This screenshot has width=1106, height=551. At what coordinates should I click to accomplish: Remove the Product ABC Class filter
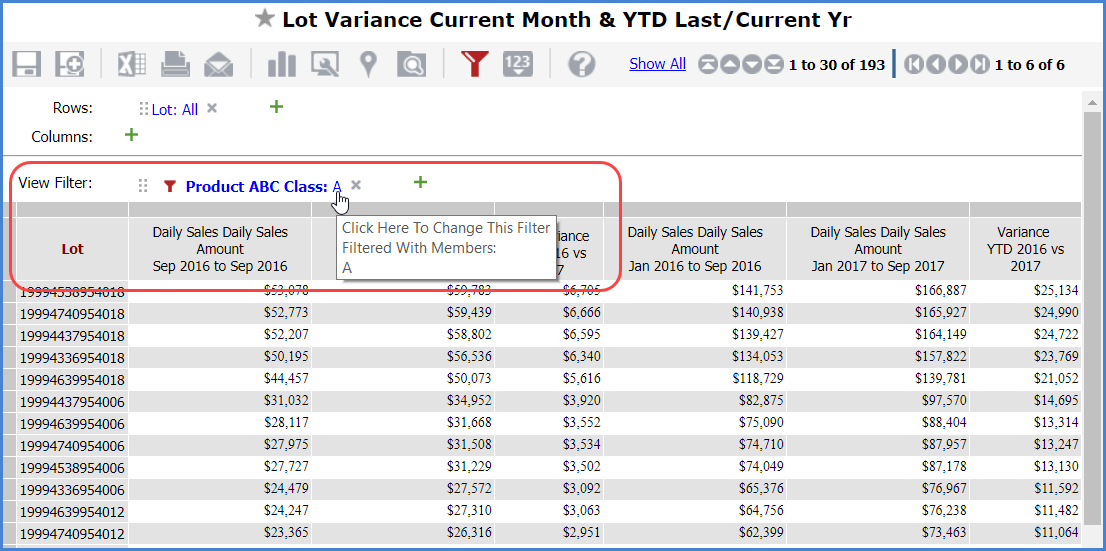coord(356,185)
